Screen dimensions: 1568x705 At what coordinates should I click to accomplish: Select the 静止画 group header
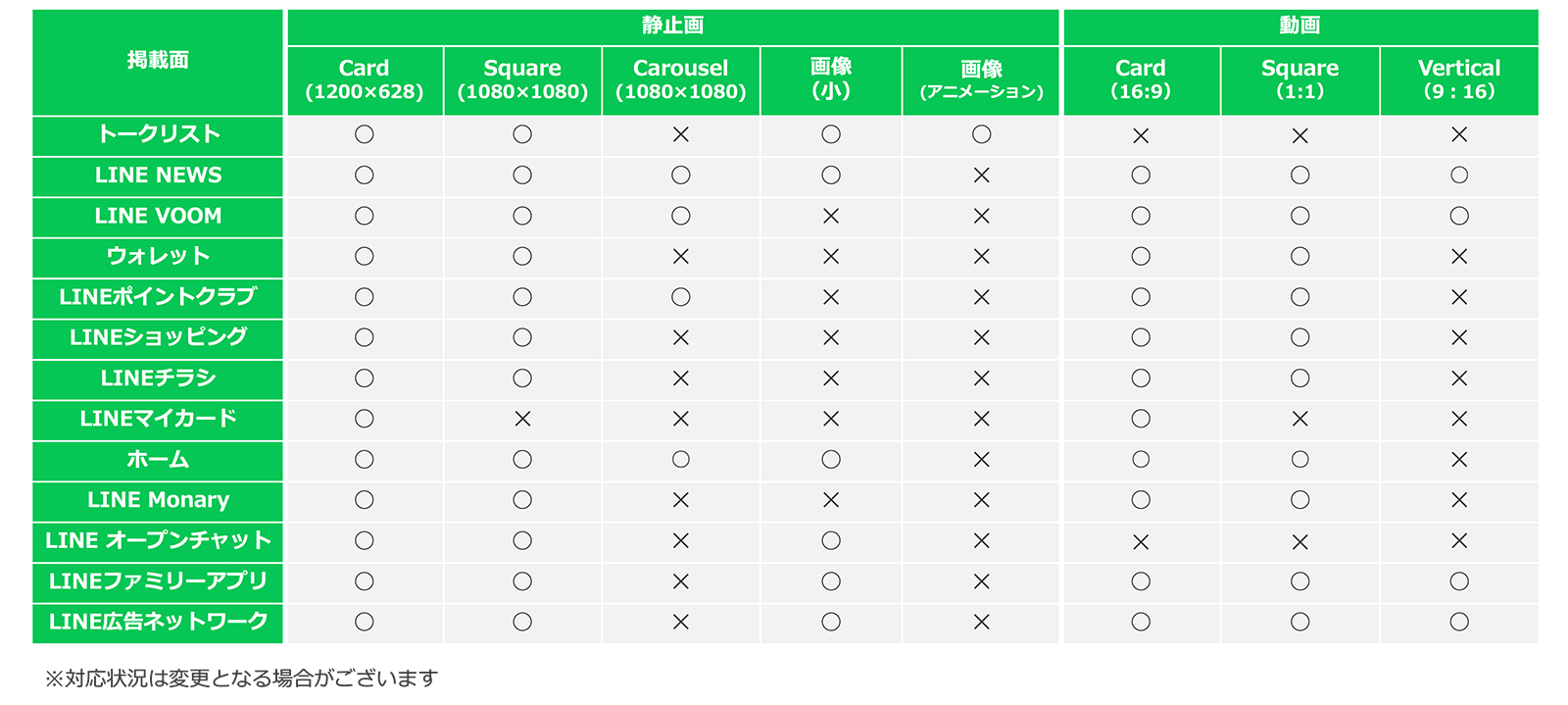point(672,26)
